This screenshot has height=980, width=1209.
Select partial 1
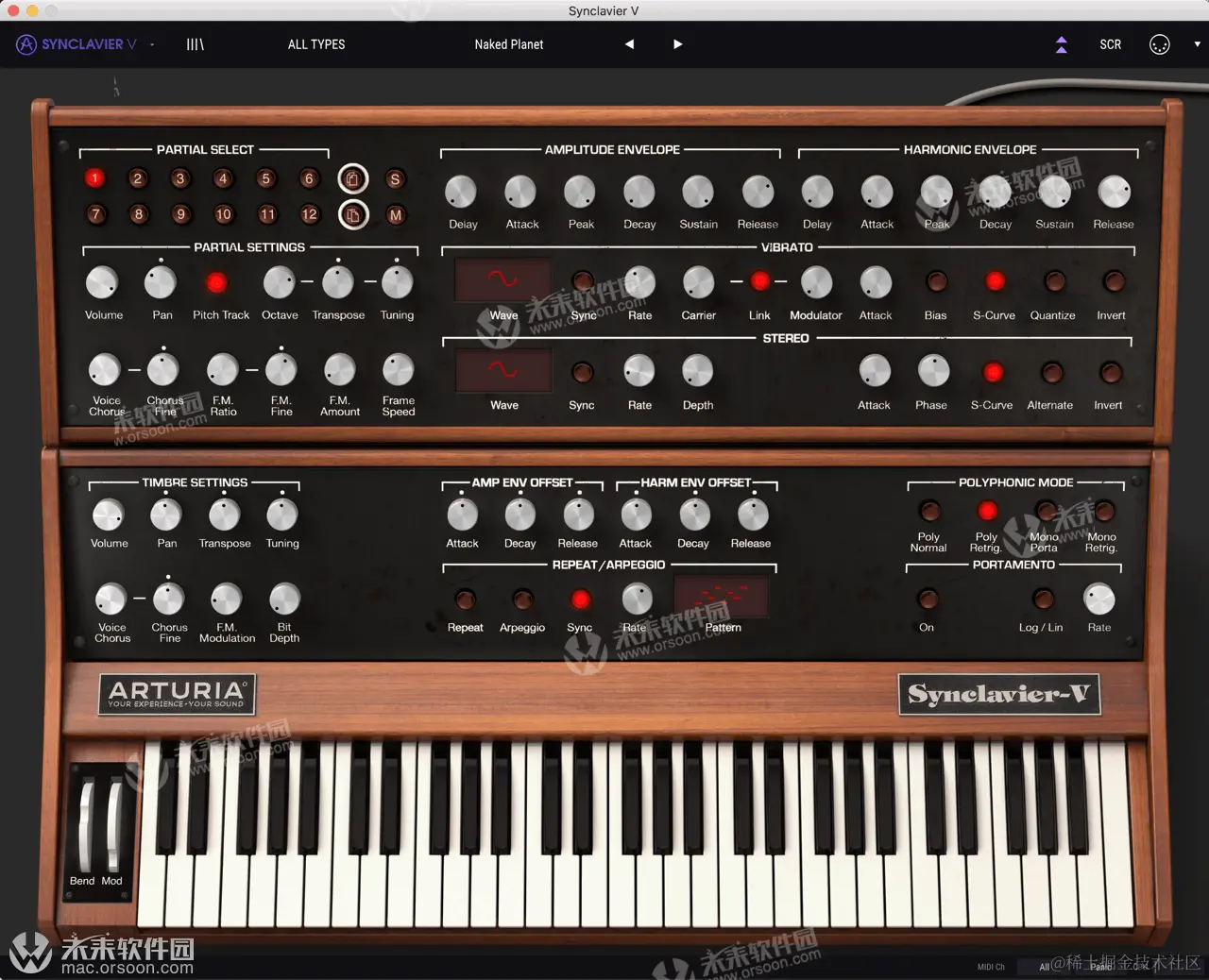click(x=94, y=178)
